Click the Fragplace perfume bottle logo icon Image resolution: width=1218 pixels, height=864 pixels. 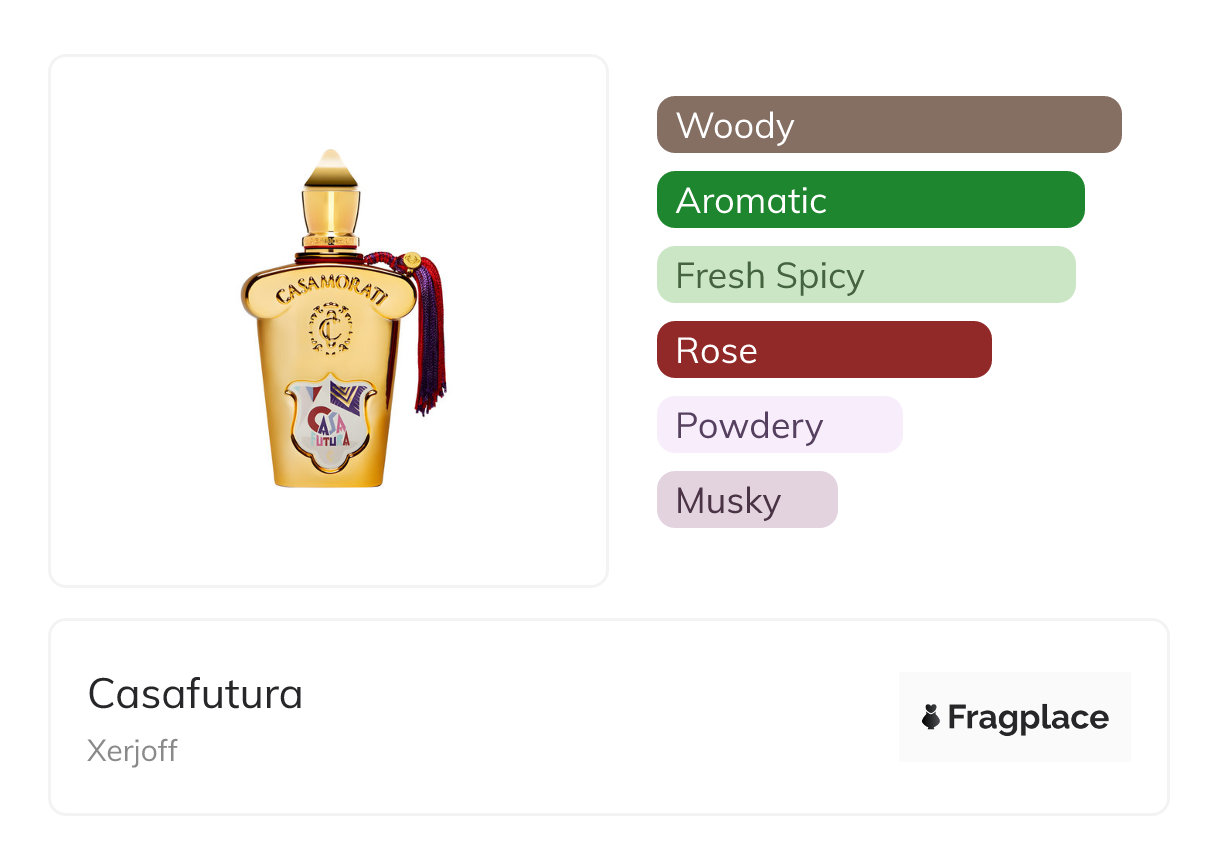(x=931, y=717)
